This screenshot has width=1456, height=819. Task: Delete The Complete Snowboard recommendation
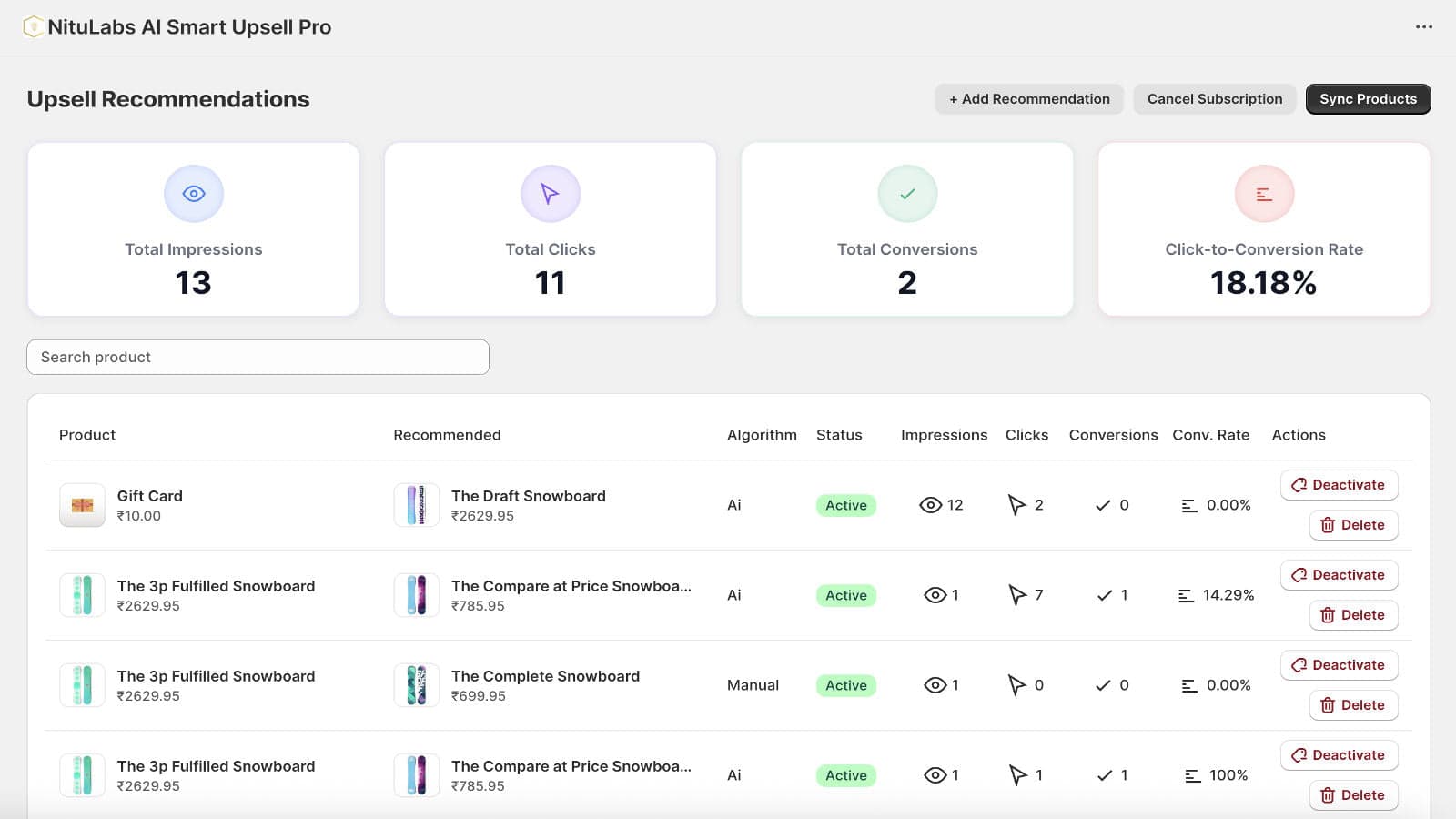tap(1353, 705)
